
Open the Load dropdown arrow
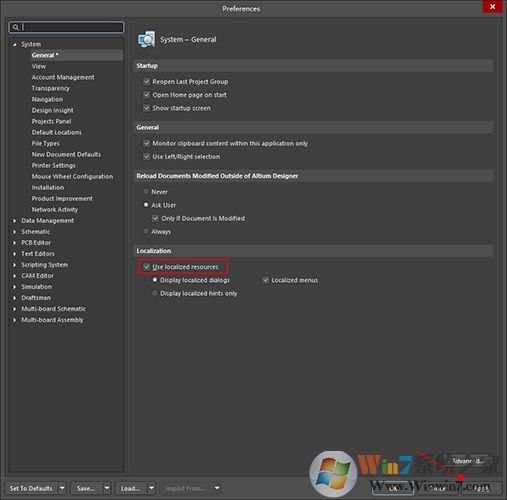click(x=151, y=488)
